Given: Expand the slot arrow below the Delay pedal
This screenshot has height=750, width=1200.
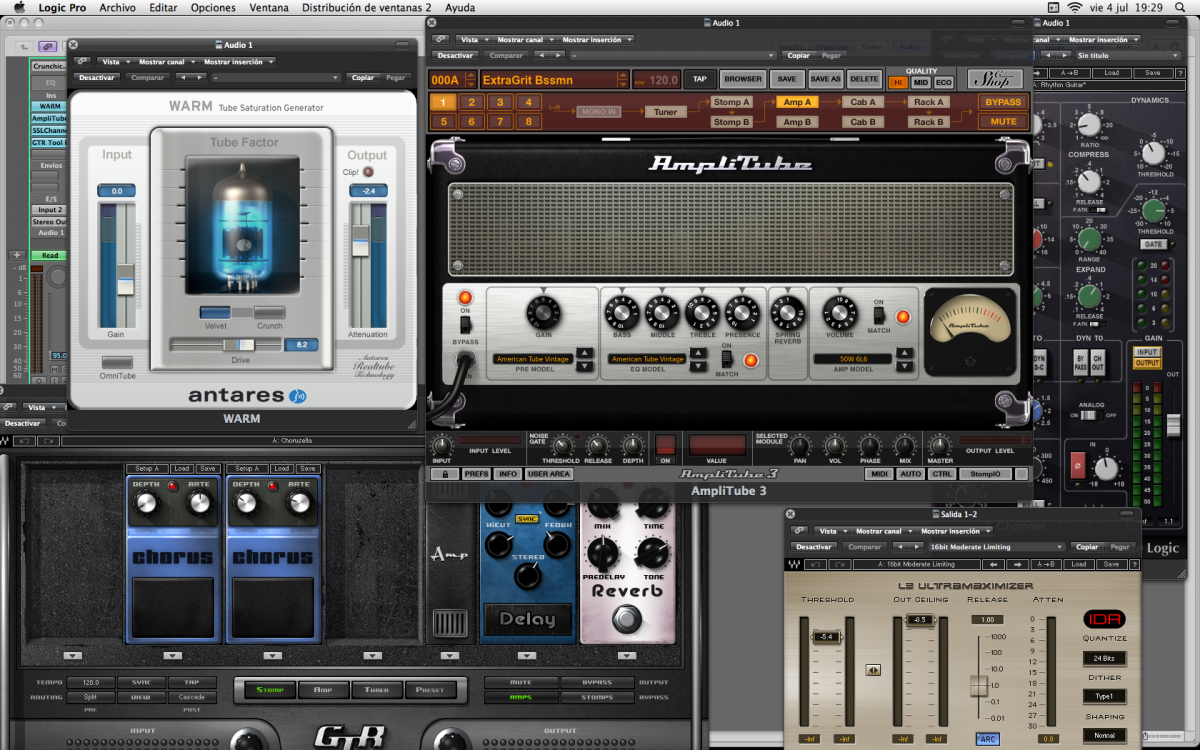Looking at the screenshot, I should pos(528,655).
